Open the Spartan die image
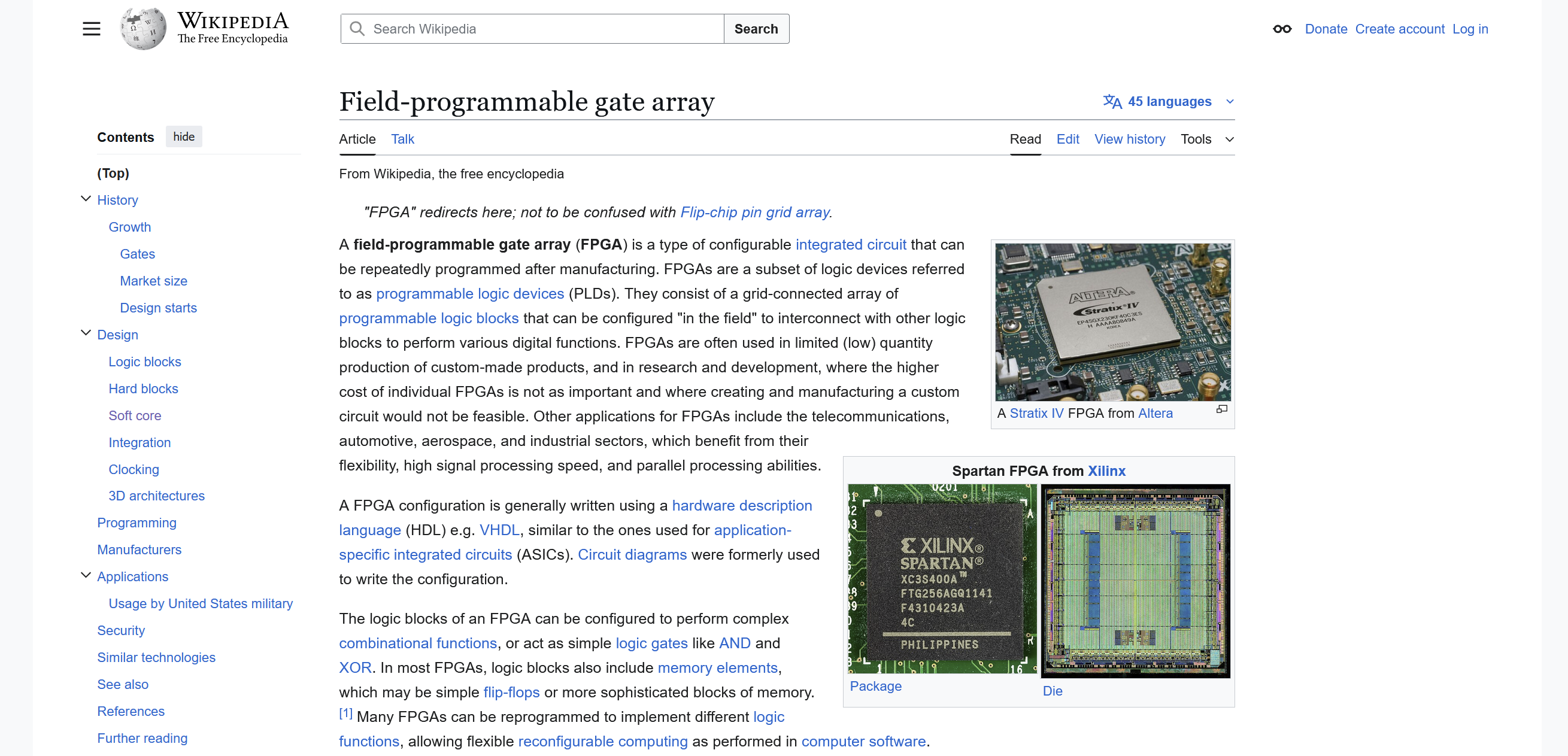 click(1135, 581)
